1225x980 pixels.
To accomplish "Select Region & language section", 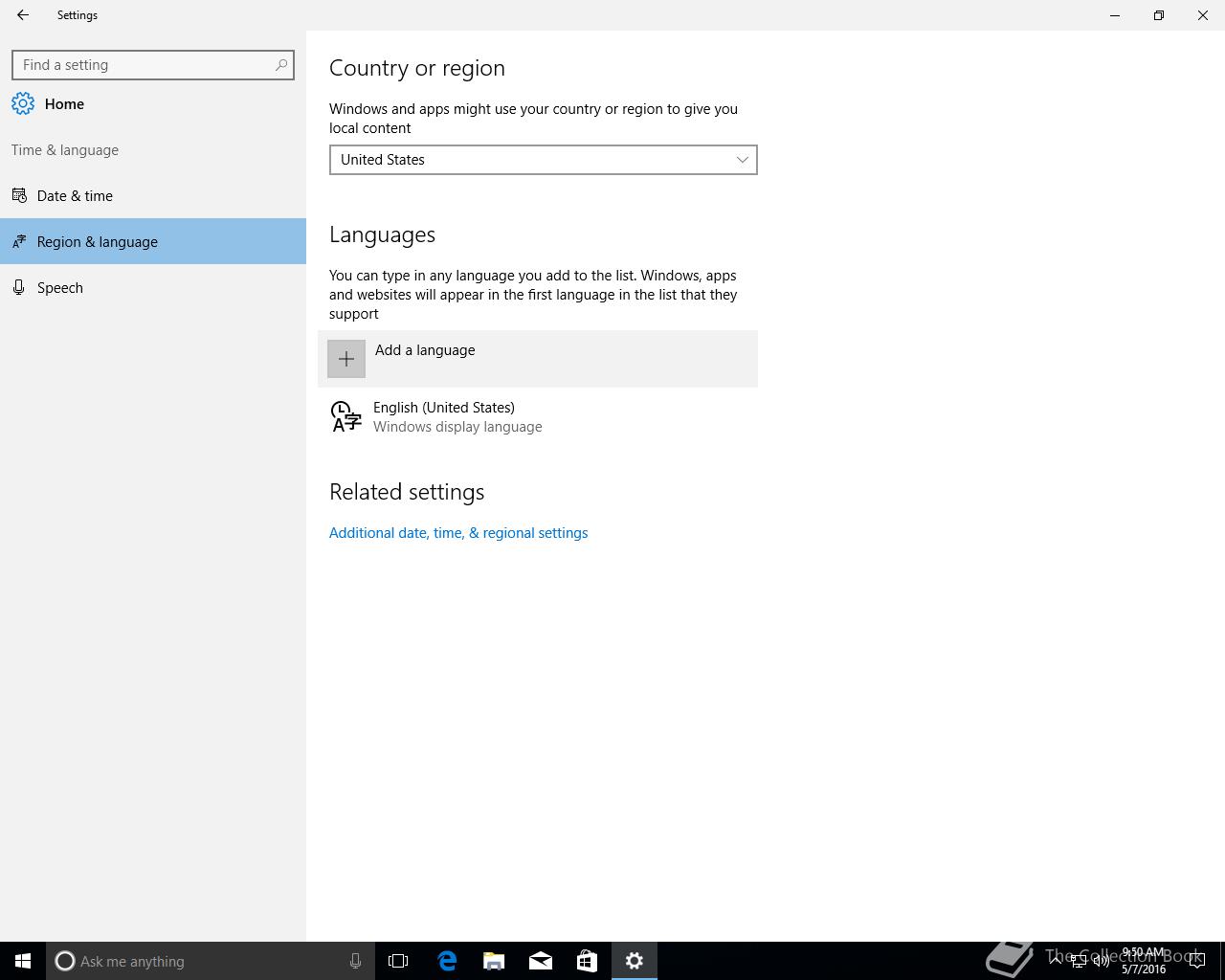I will (153, 241).
